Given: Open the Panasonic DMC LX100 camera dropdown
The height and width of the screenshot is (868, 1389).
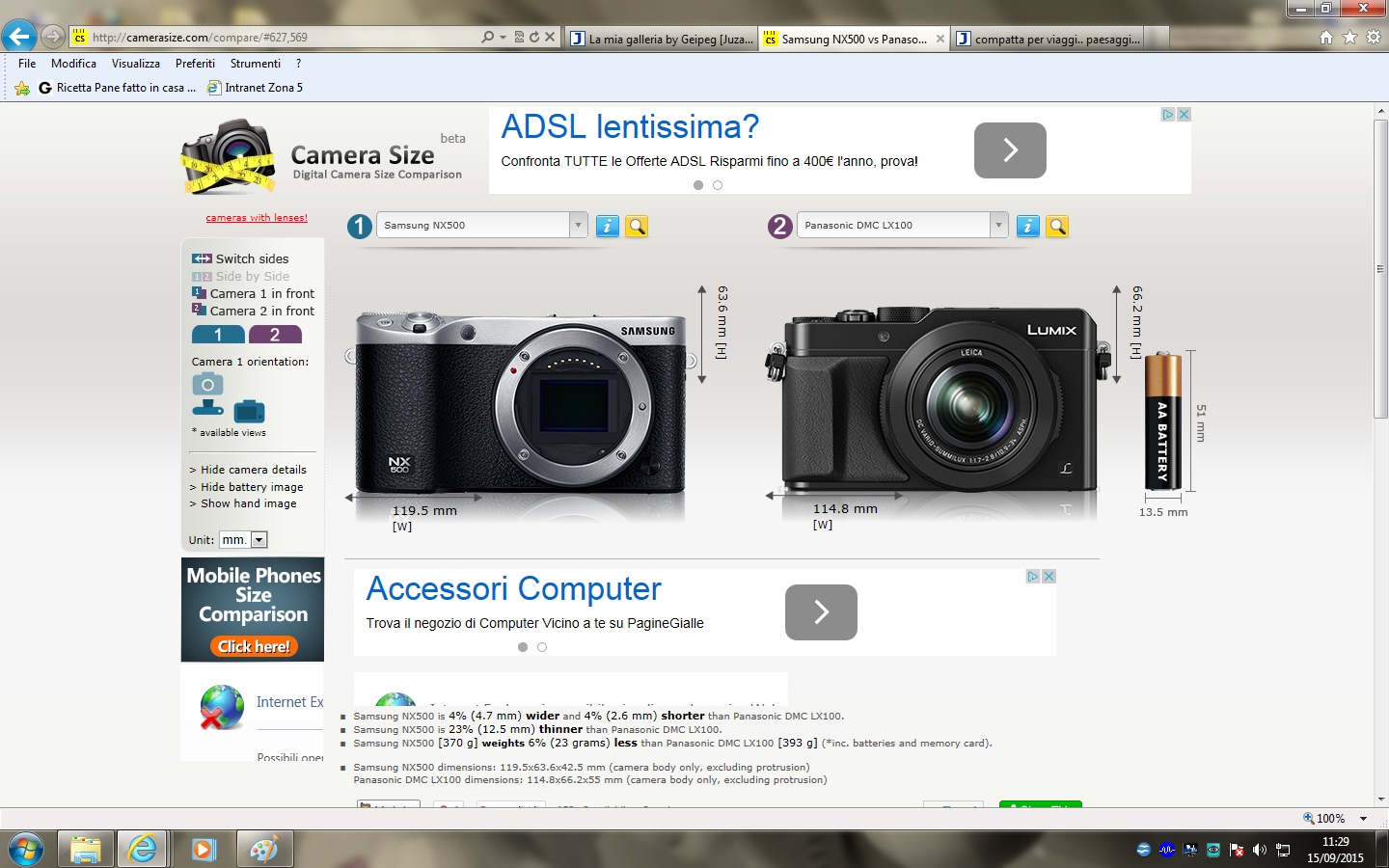Looking at the screenshot, I should [998, 225].
